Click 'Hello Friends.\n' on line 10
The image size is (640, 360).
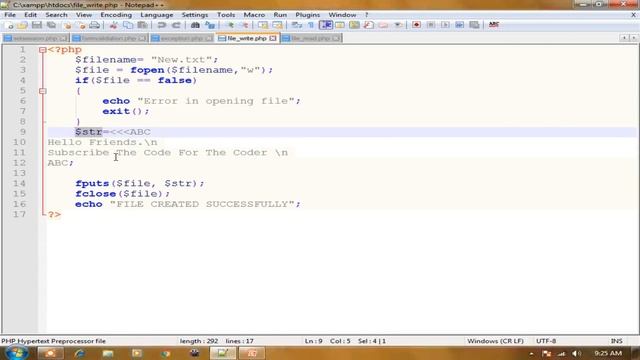(102, 142)
